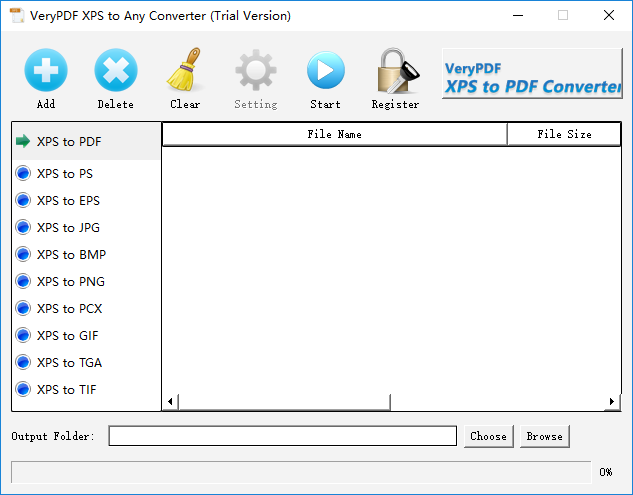Image resolution: width=633 pixels, height=495 pixels.
Task: Close the VeryPDF converter window
Action: click(x=609, y=15)
